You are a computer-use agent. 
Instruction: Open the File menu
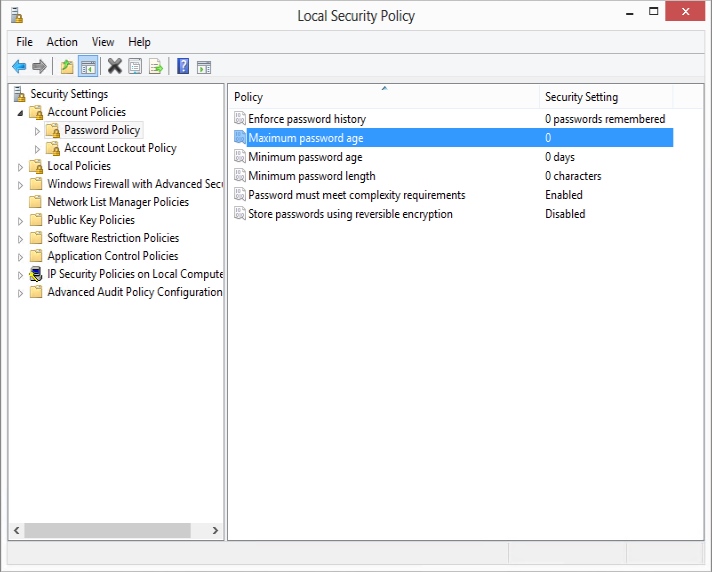coord(25,42)
